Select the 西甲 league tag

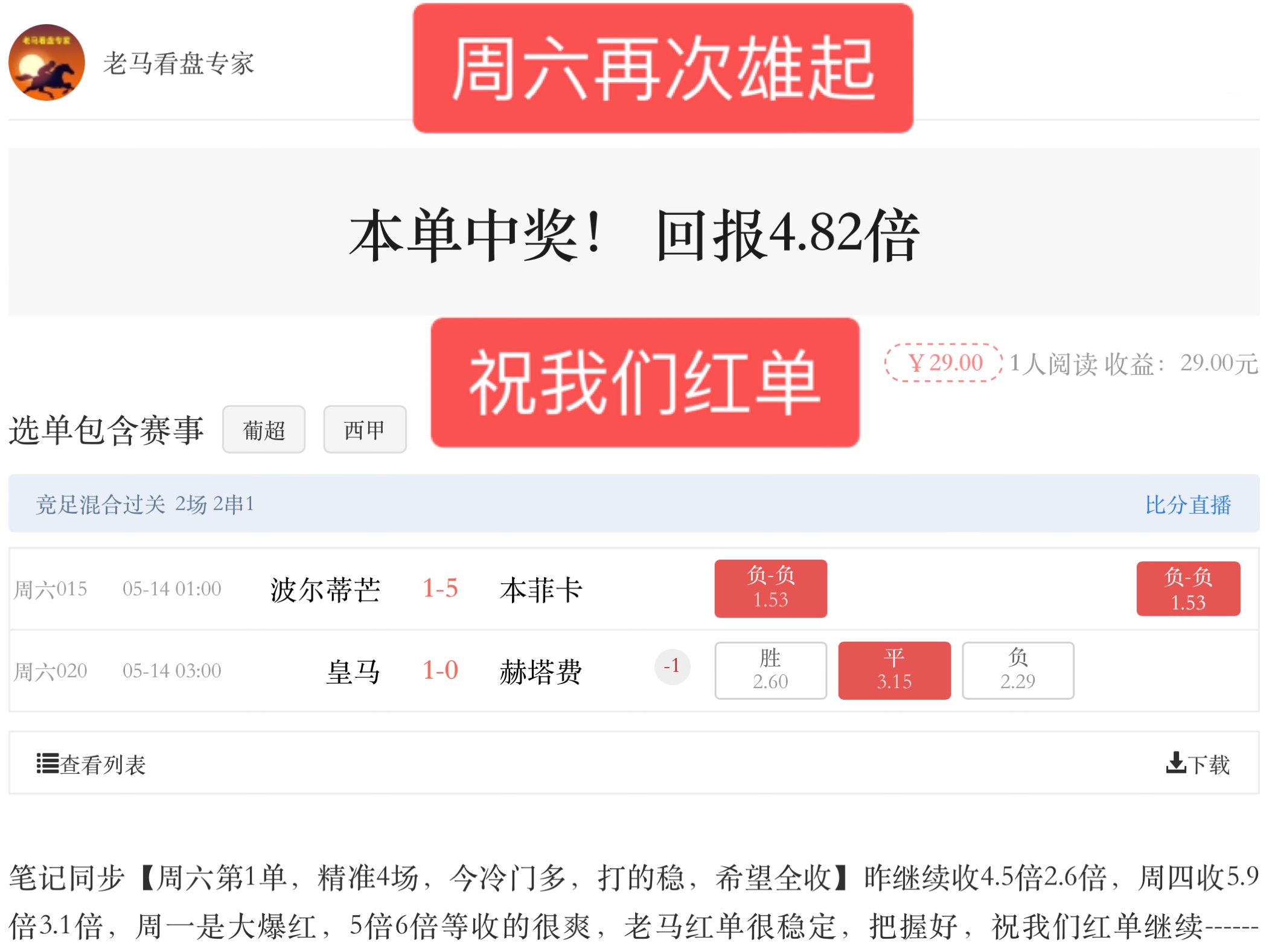point(365,430)
